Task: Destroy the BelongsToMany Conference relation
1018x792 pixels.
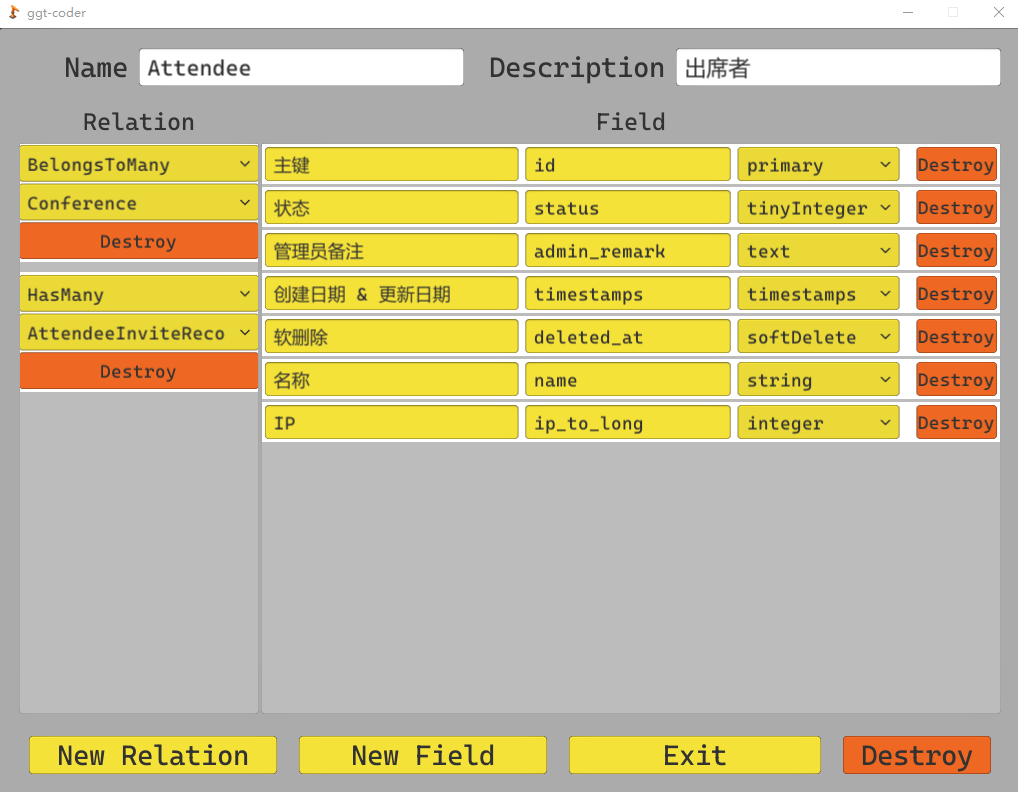Action: pyautogui.click(x=138, y=241)
